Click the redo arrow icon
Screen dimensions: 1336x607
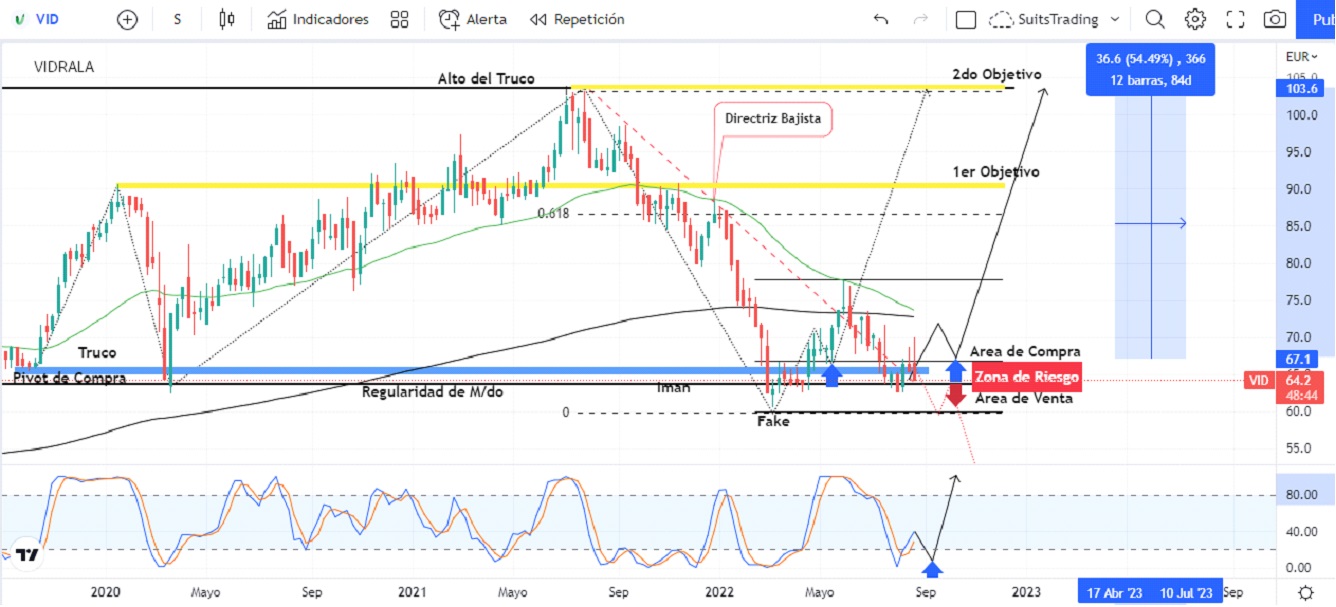tap(921, 19)
